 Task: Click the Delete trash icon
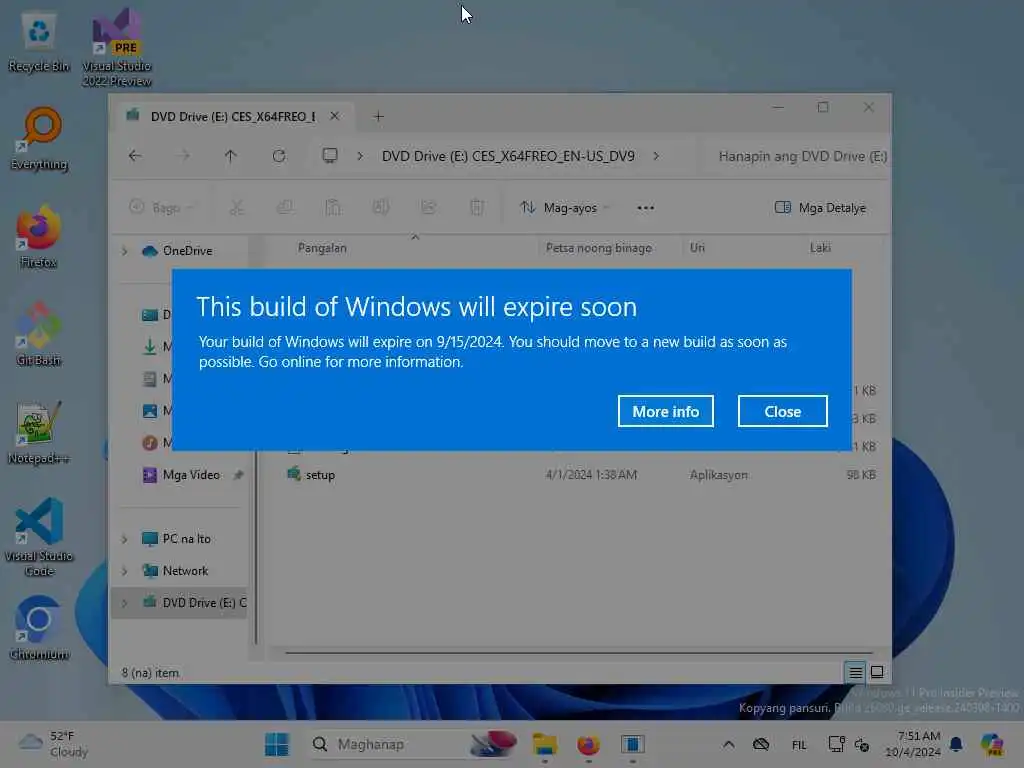tap(477, 208)
